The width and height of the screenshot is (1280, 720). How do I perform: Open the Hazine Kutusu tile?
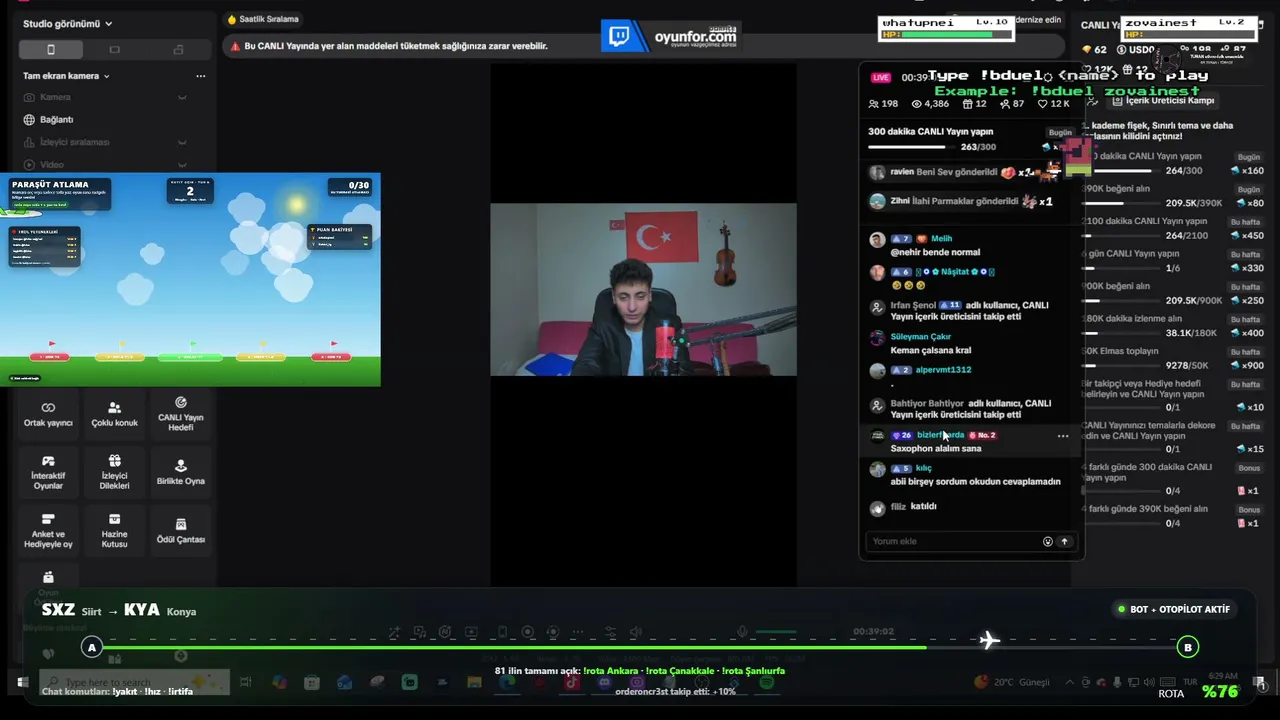click(114, 530)
